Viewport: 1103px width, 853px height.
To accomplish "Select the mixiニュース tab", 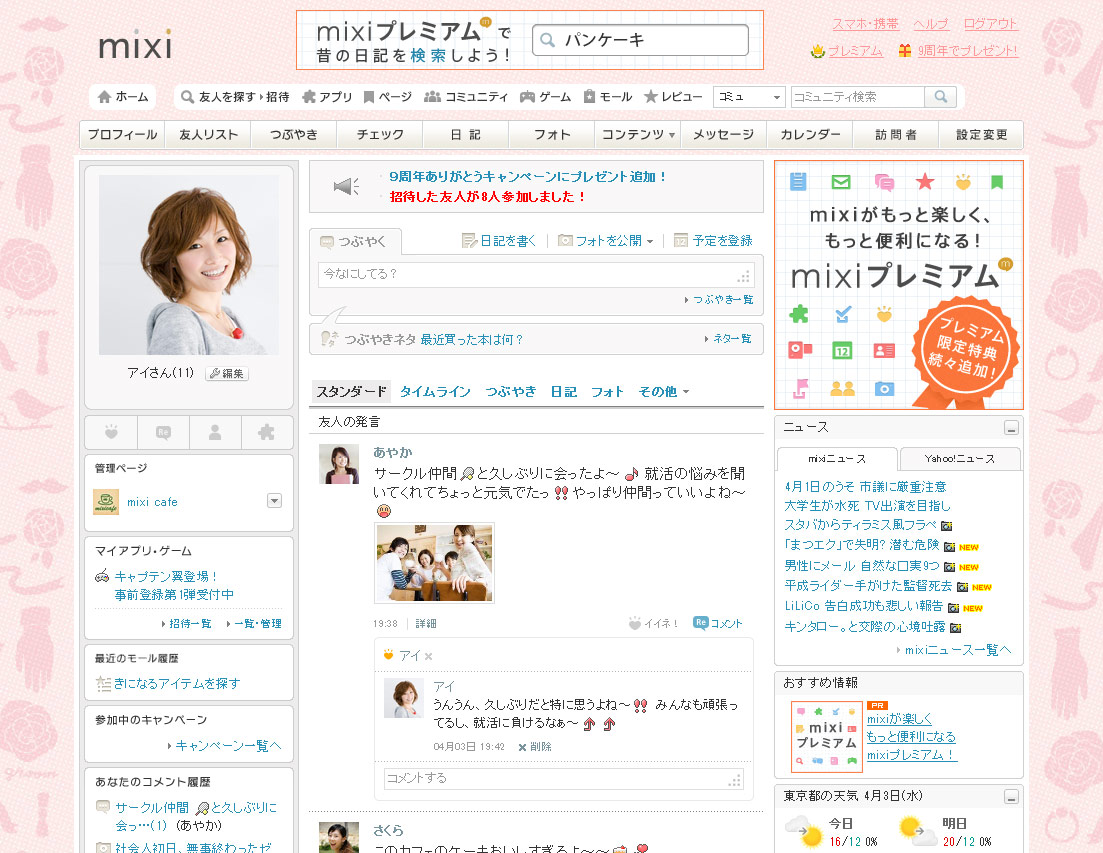I will pos(837,458).
